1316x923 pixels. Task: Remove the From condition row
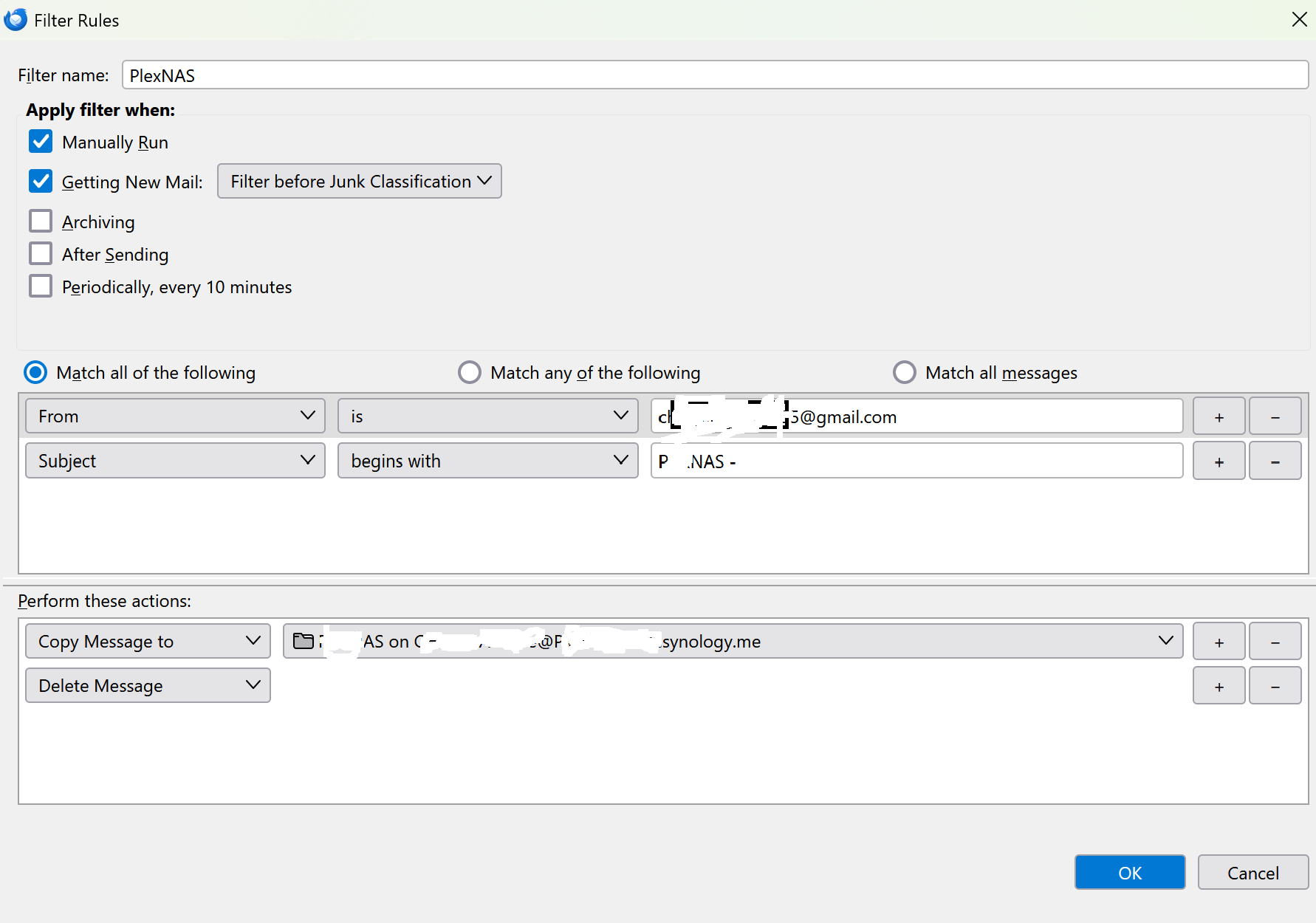(x=1275, y=416)
